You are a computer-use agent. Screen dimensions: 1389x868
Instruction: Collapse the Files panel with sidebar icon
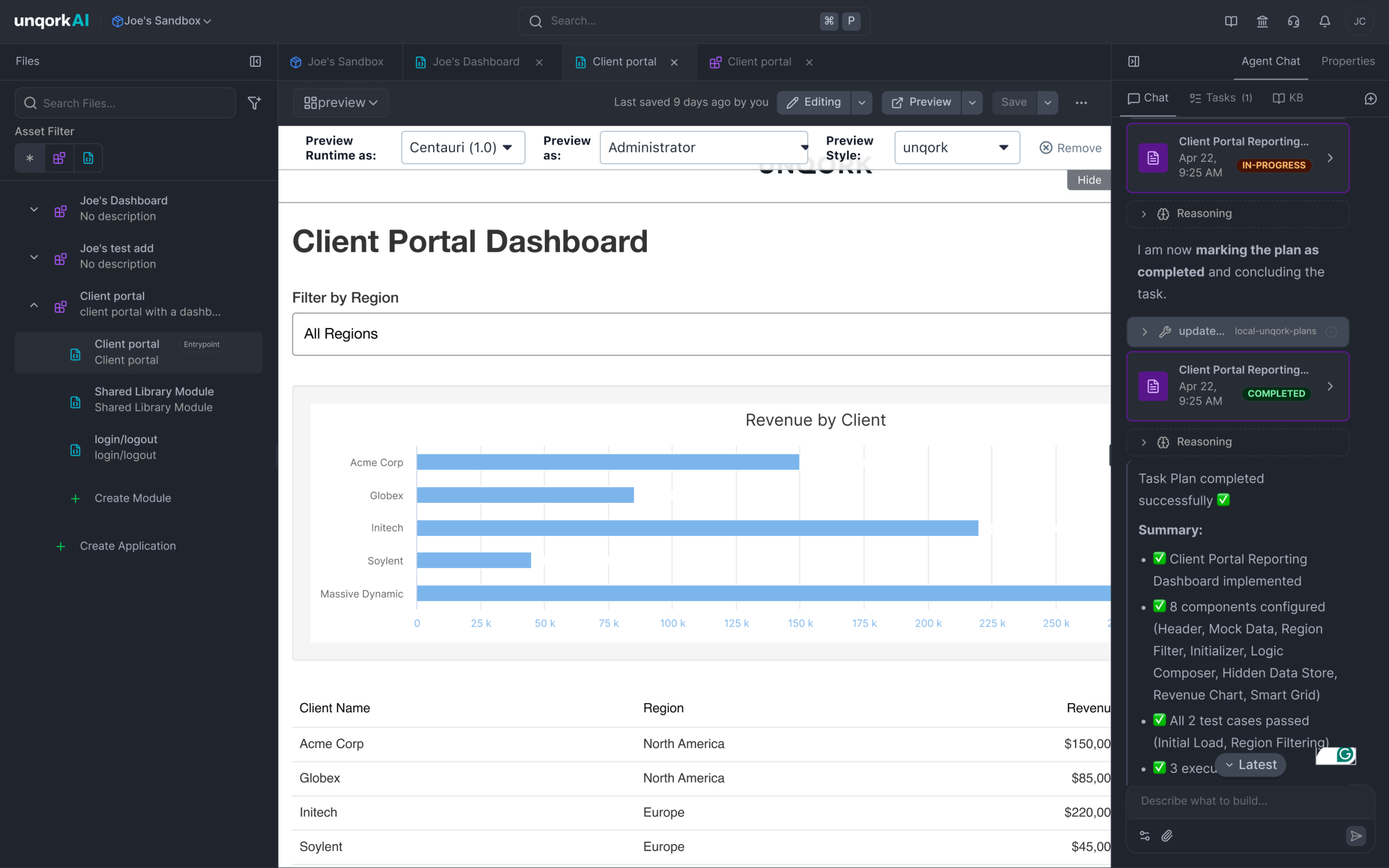tap(256, 61)
